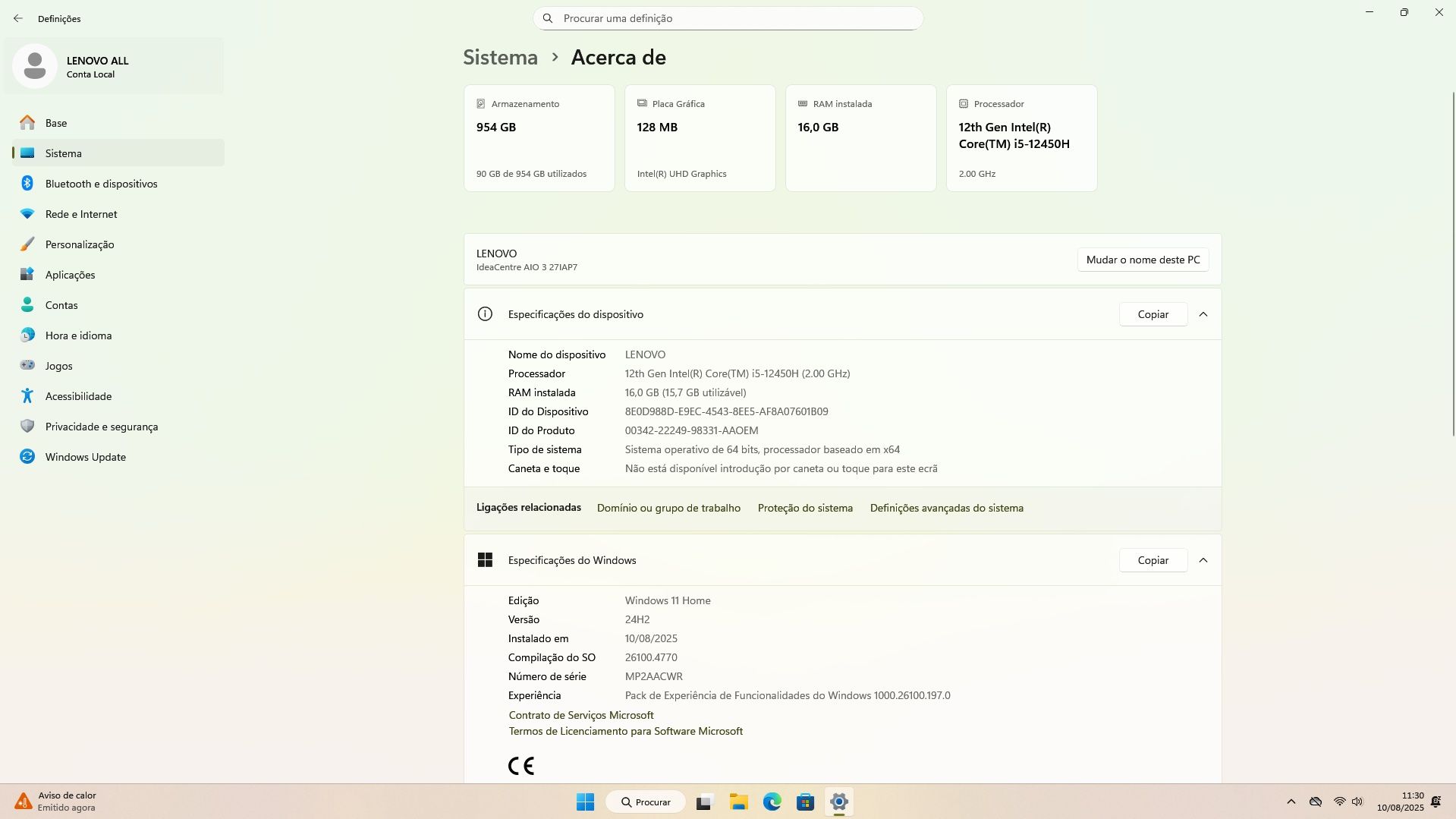Click the volume speaker tray icon
Viewport: 1456px width, 819px height.
point(1357,802)
